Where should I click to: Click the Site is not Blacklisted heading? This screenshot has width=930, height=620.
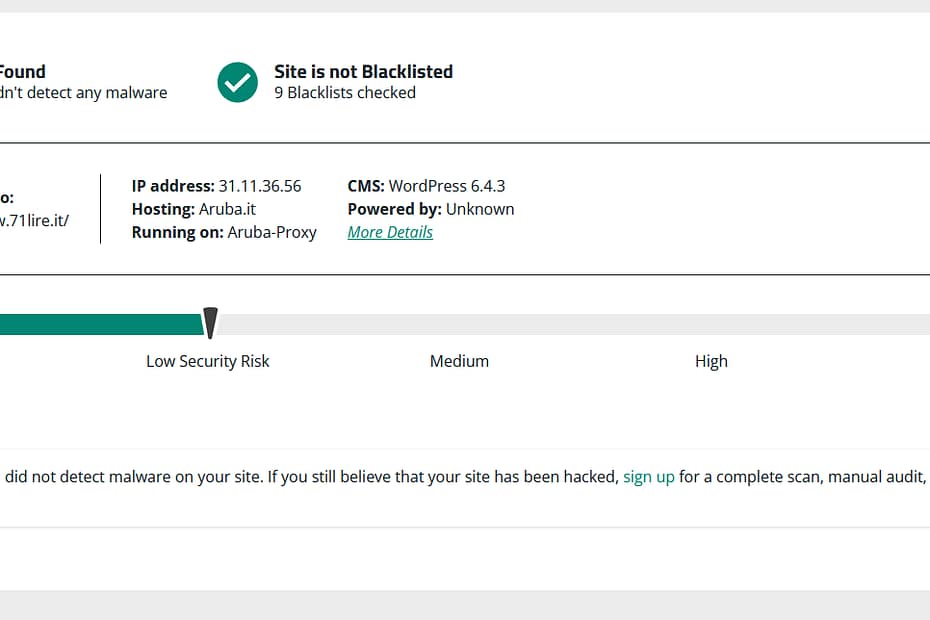(363, 71)
